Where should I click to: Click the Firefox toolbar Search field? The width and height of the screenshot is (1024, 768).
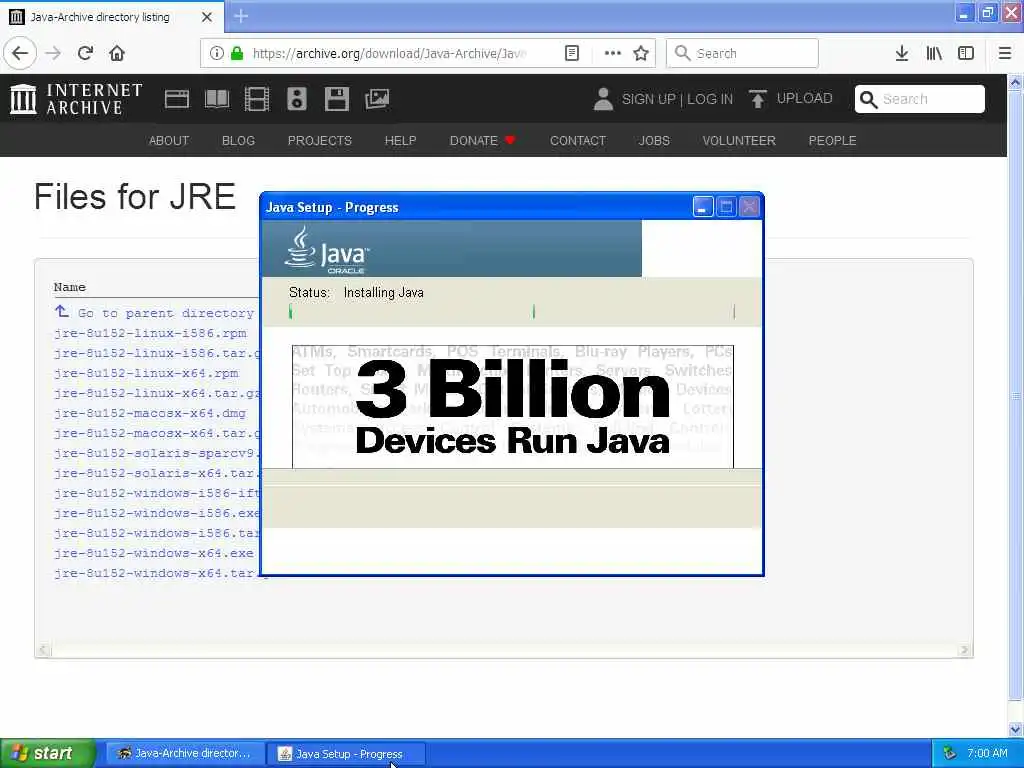coord(742,53)
